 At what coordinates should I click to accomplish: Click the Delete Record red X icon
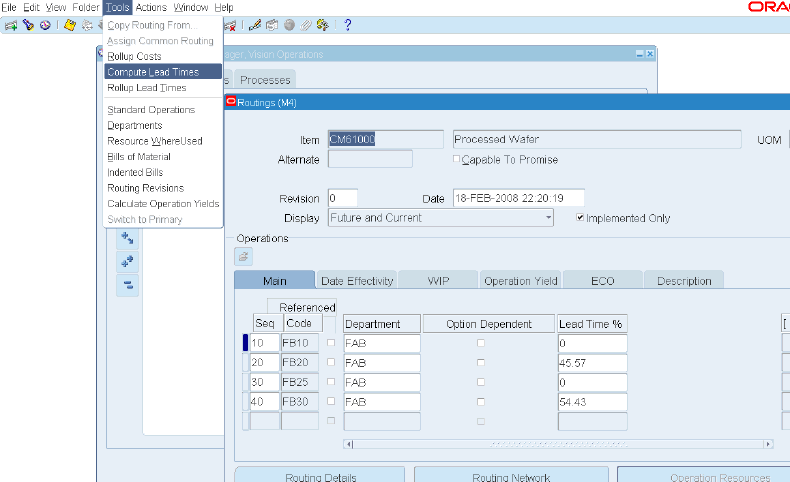pyautogui.click(x=230, y=25)
